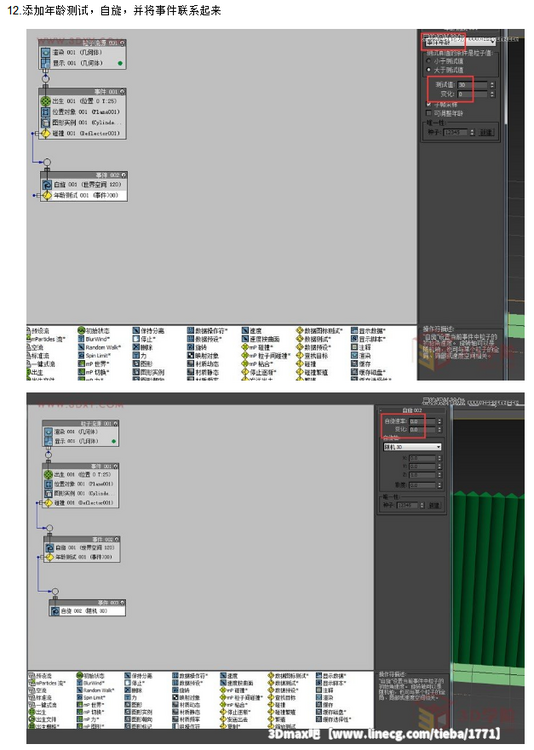Click 位置对象 001 icon in first screenshot
534x750 pixels.
pyautogui.click(x=45, y=112)
